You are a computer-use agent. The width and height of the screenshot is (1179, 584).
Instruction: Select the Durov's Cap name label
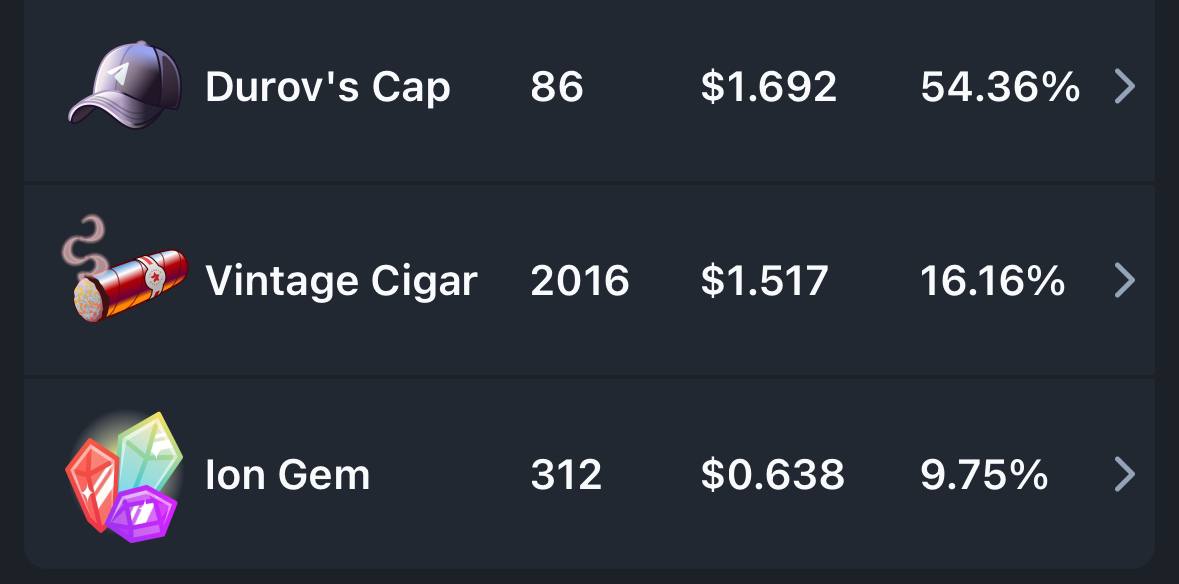coord(328,88)
